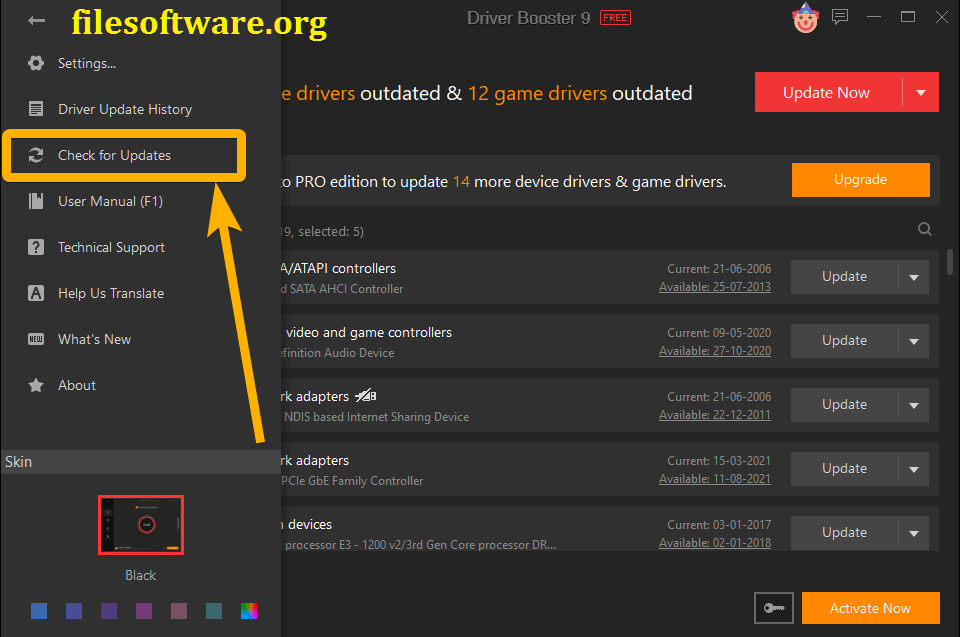Expand dropdown for Audio Device update

[x=914, y=341]
